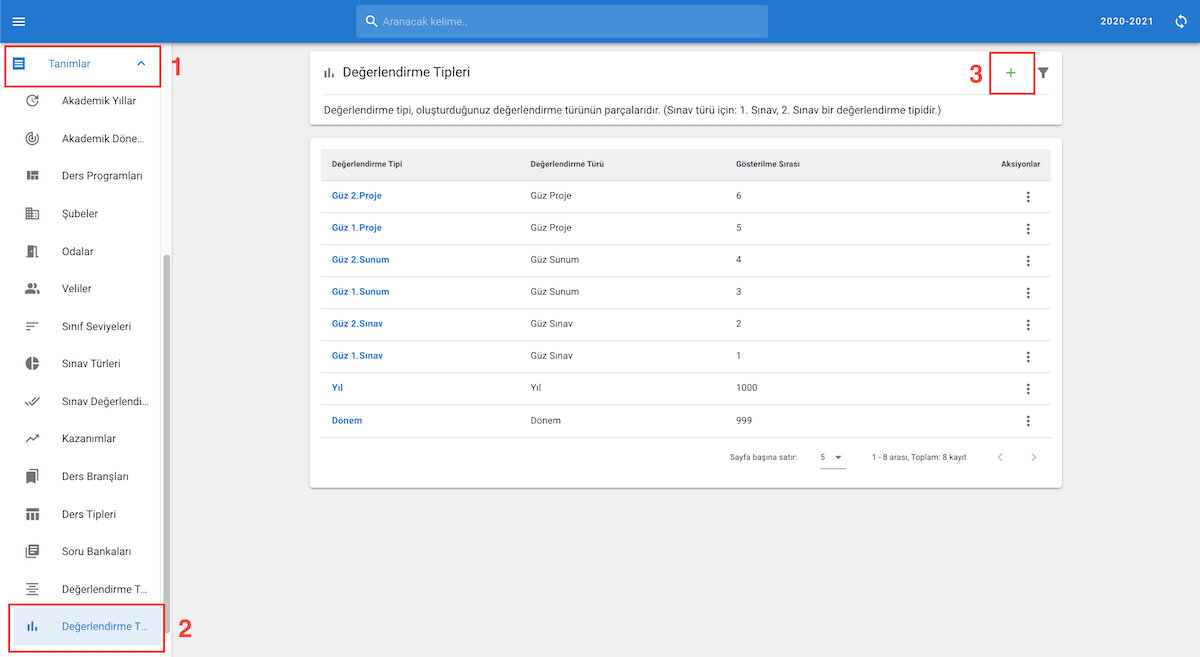Open the Güz 2.Sunum link

pyautogui.click(x=360, y=260)
